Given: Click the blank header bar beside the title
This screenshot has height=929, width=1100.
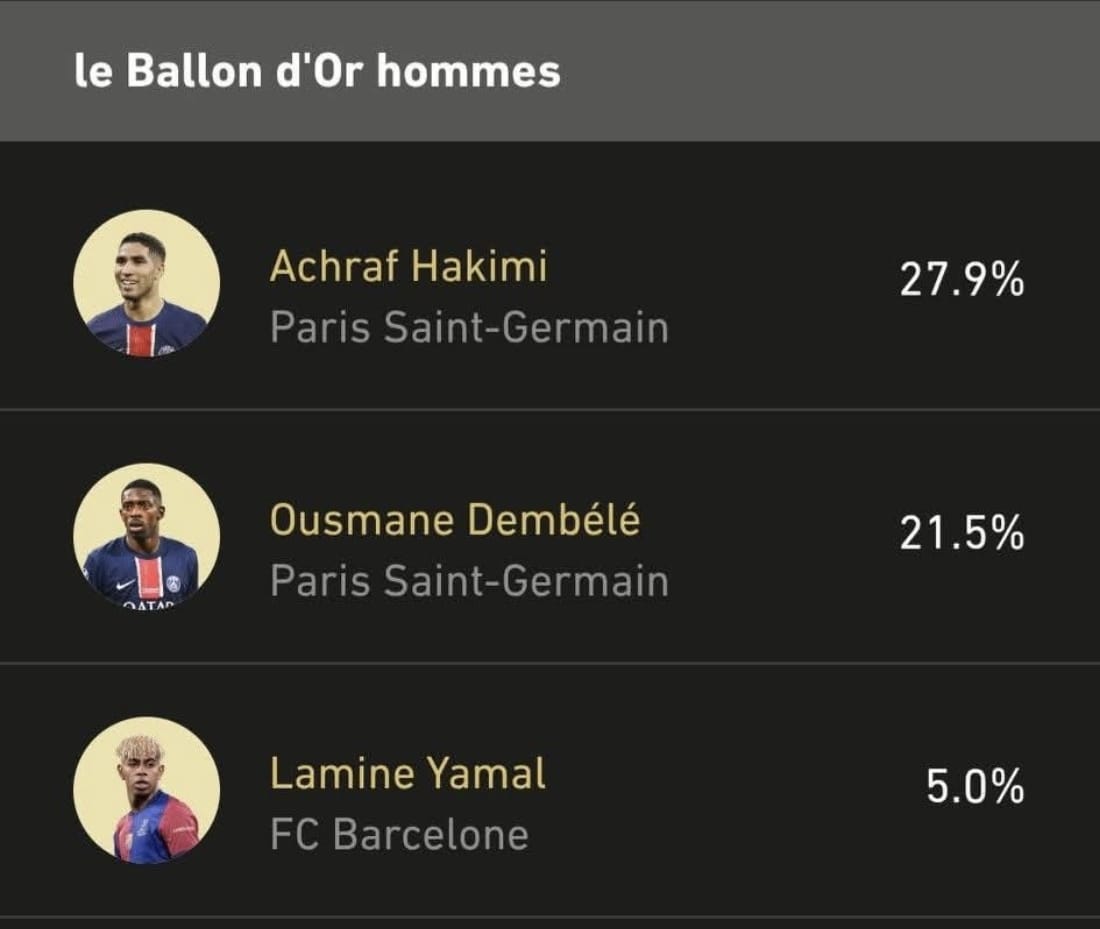Looking at the screenshot, I should [828, 71].
